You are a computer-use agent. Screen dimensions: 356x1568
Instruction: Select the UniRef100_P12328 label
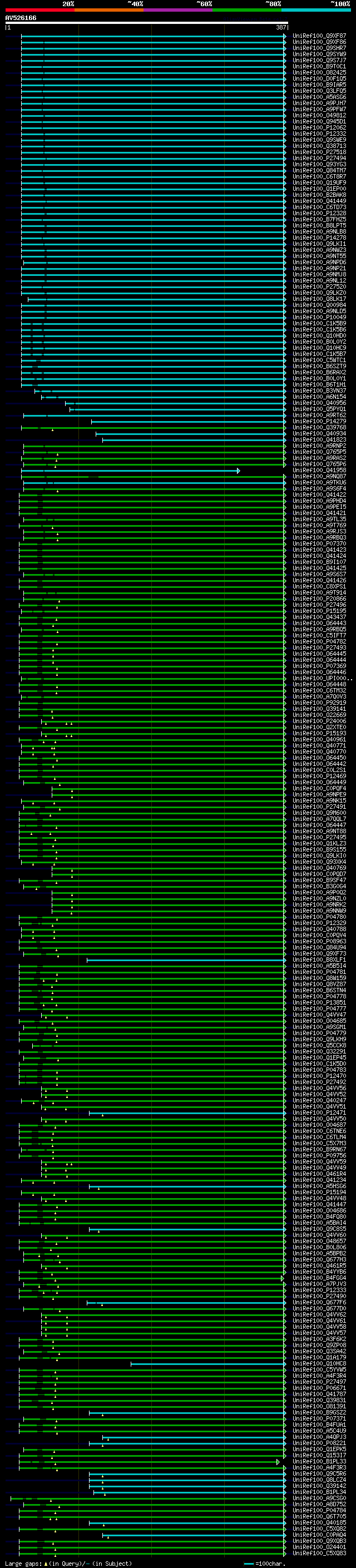point(319,214)
